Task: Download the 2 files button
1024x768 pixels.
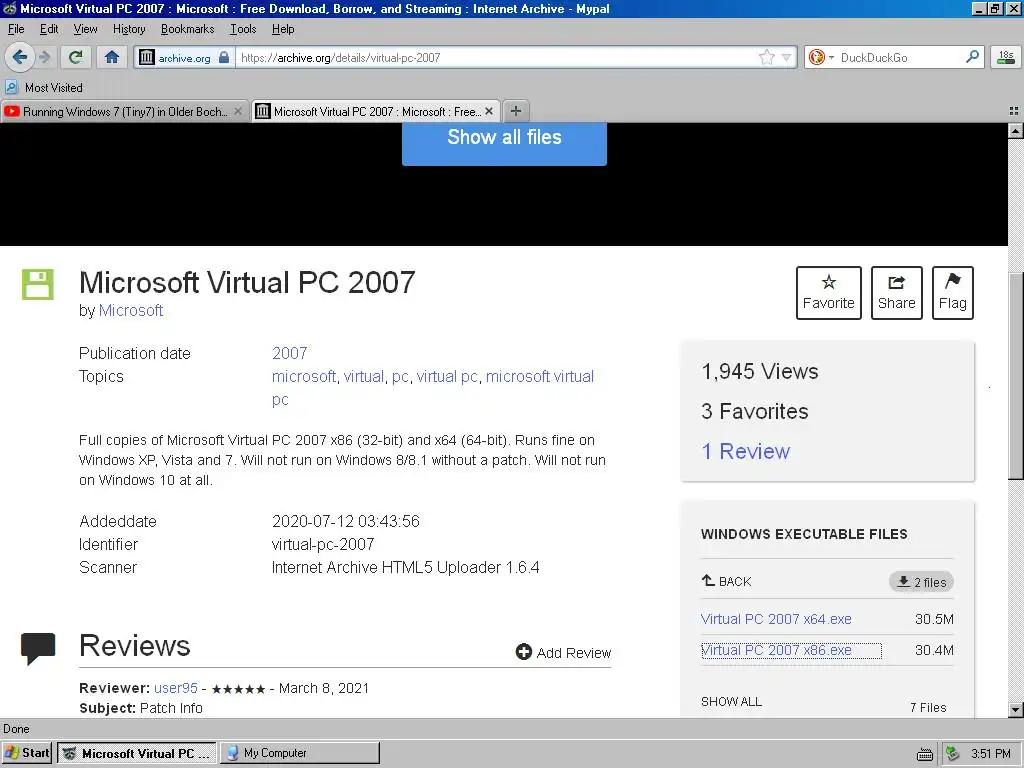Action: pyautogui.click(x=921, y=582)
